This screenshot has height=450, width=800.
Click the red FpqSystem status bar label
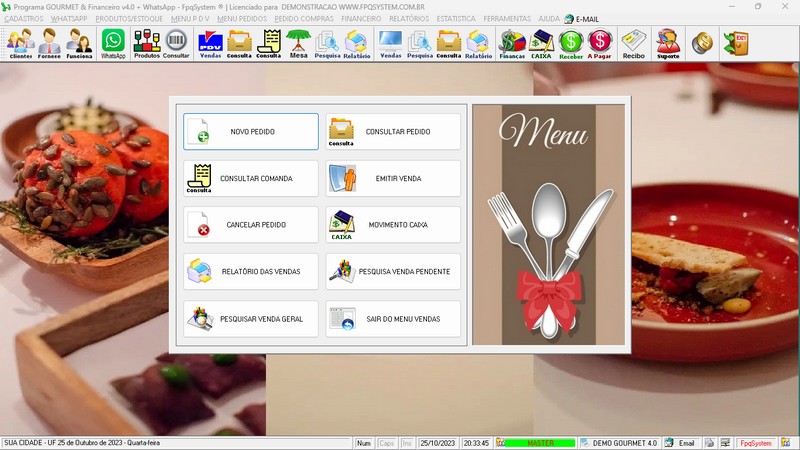coord(756,443)
